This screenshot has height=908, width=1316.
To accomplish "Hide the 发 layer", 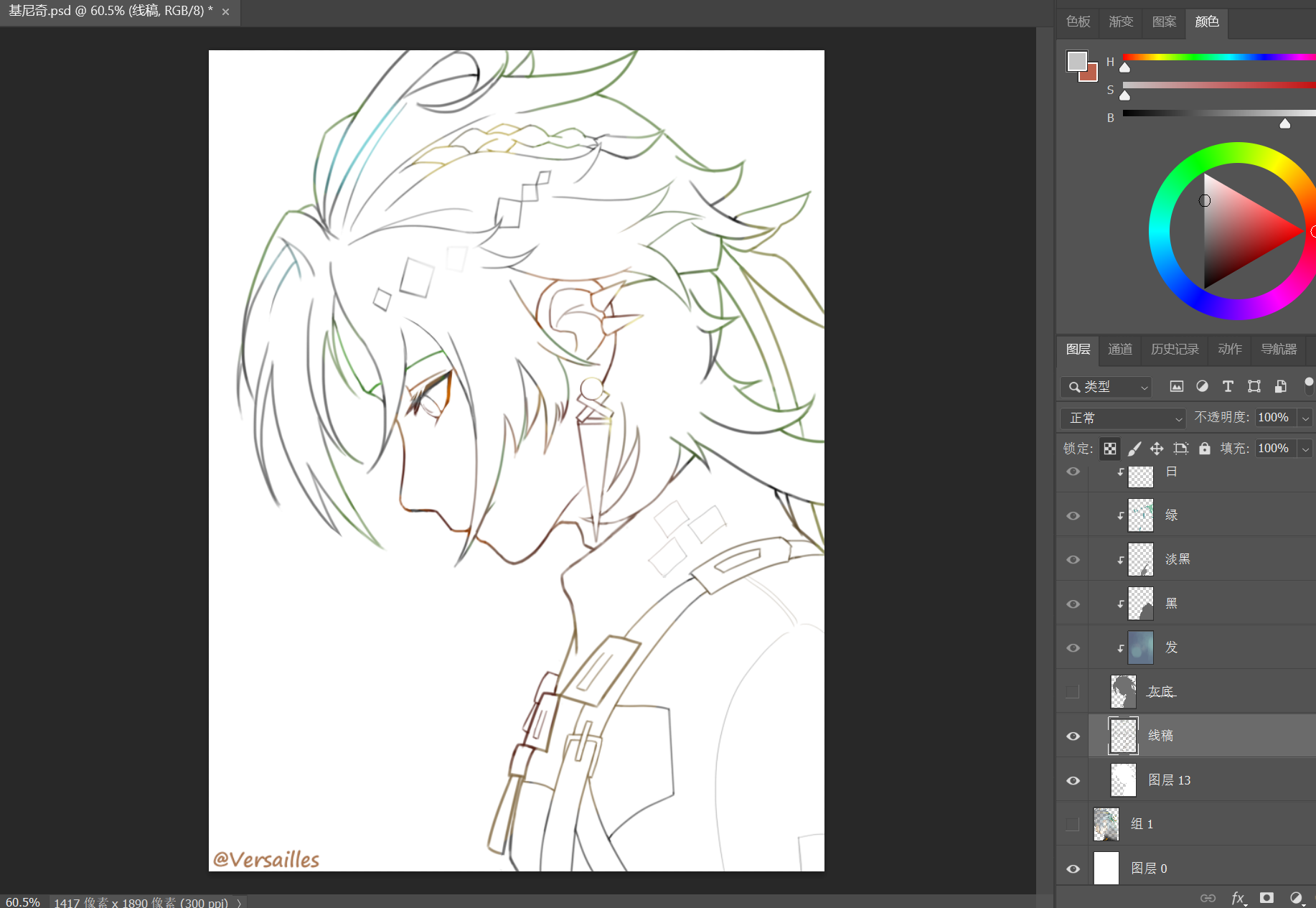I will pyautogui.click(x=1073, y=647).
